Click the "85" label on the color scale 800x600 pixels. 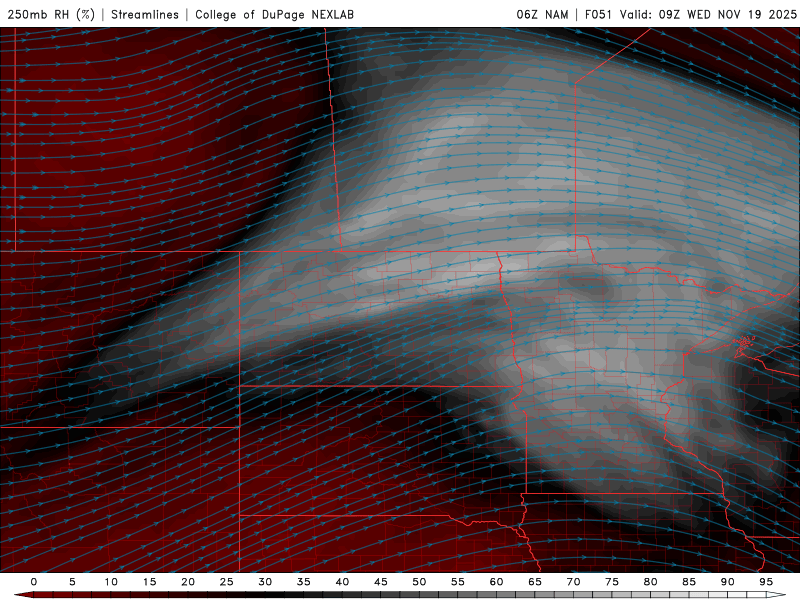(x=689, y=582)
